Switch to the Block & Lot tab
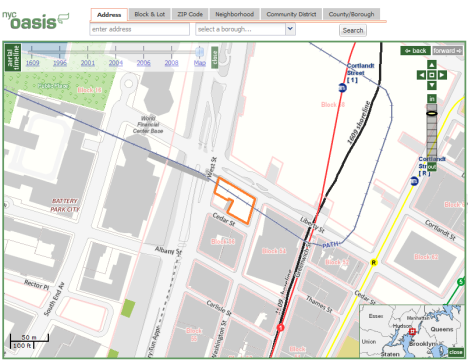 (x=150, y=14)
